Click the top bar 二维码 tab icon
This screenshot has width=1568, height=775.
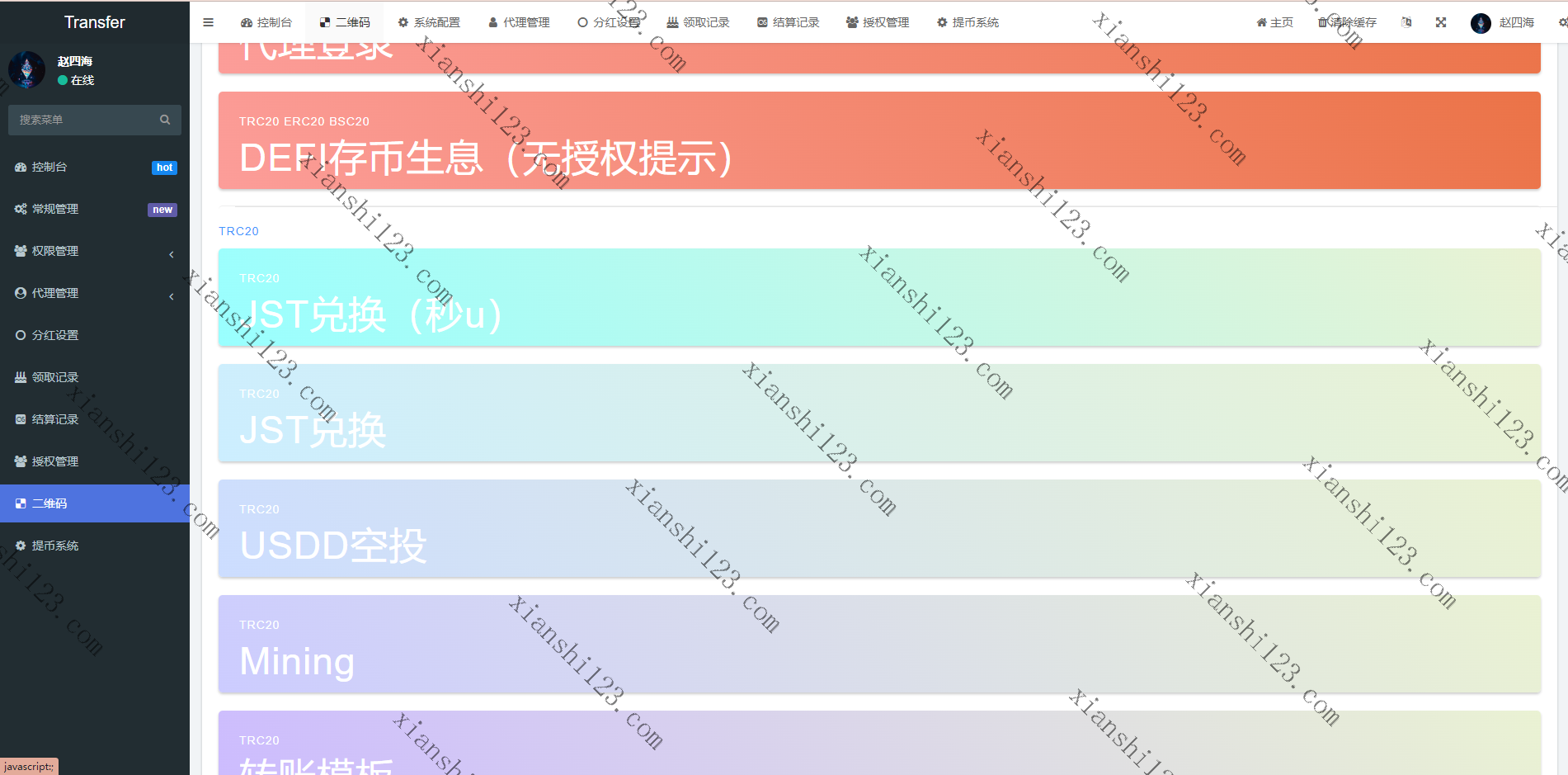click(325, 22)
